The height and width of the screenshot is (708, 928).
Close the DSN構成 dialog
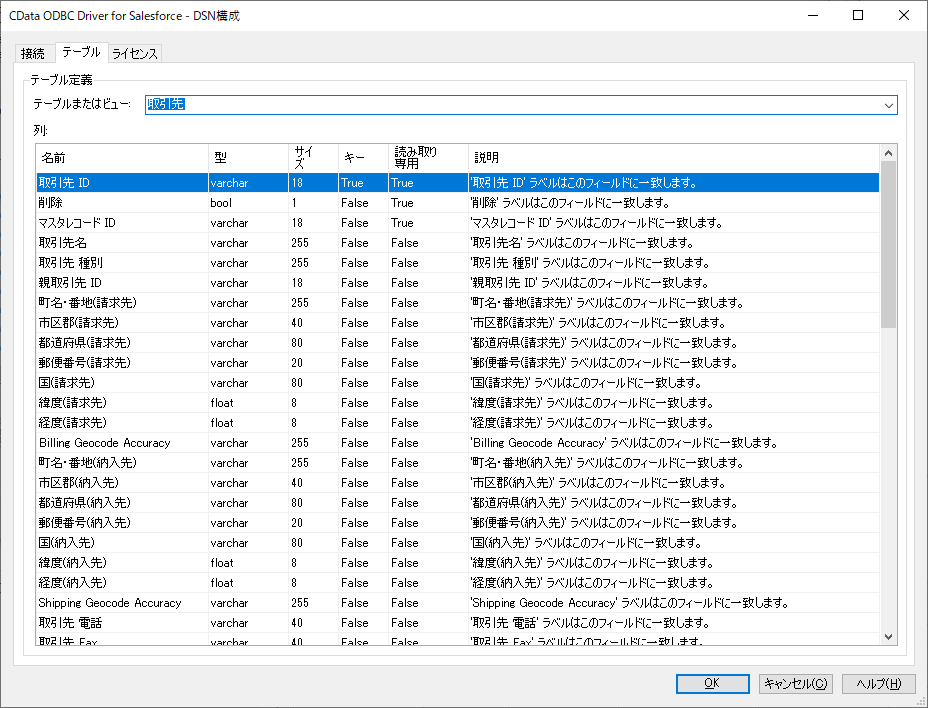[x=904, y=15]
